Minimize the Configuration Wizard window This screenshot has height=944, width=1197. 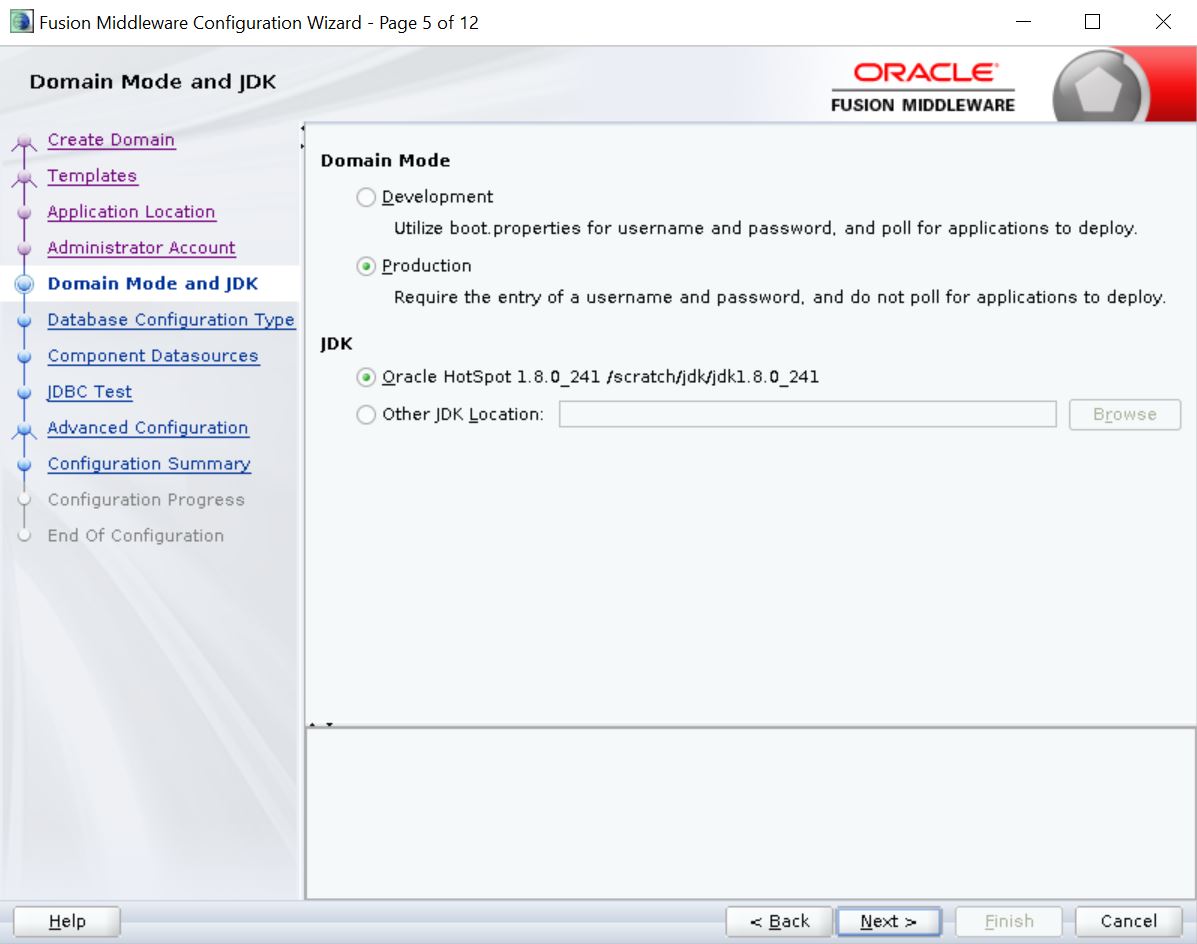click(x=1024, y=22)
